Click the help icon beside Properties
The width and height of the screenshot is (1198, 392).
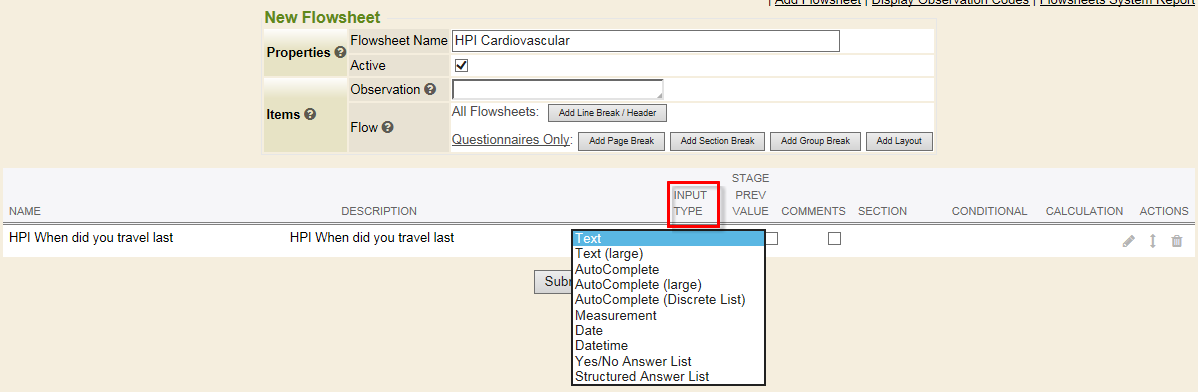click(x=341, y=53)
